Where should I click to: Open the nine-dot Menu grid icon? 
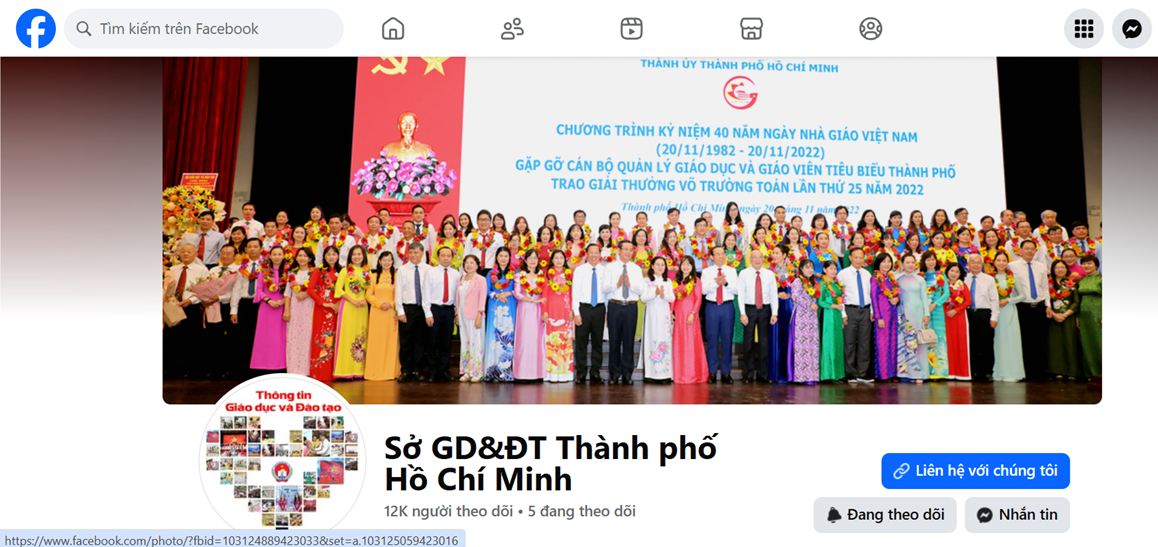(x=1083, y=29)
